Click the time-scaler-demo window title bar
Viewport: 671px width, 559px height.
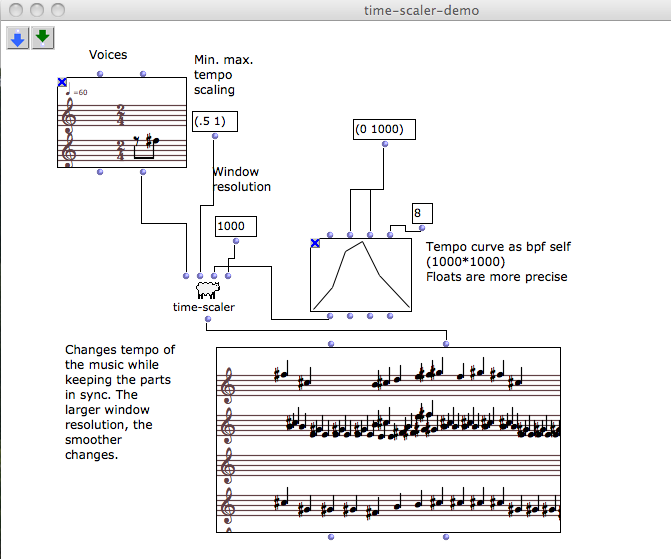pyautogui.click(x=419, y=10)
